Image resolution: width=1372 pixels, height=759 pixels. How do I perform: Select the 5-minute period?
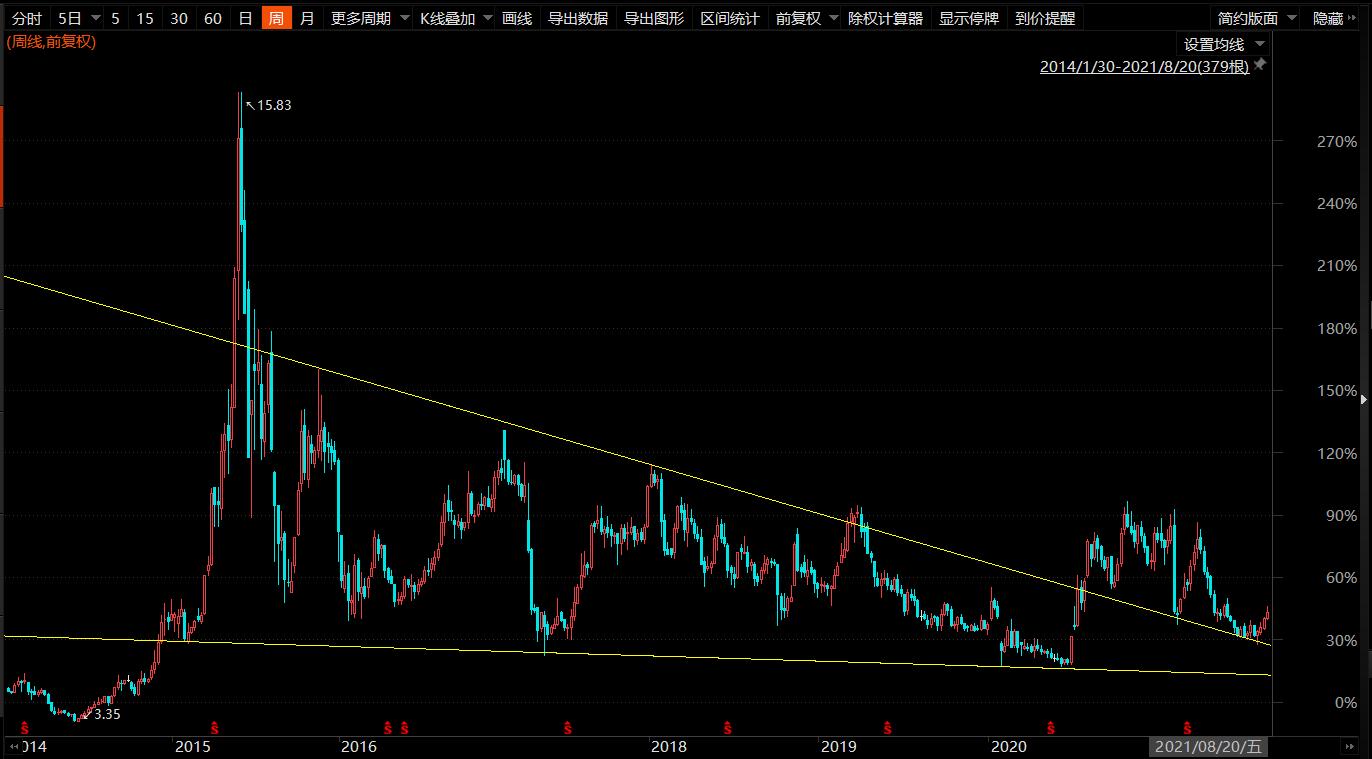tap(115, 18)
